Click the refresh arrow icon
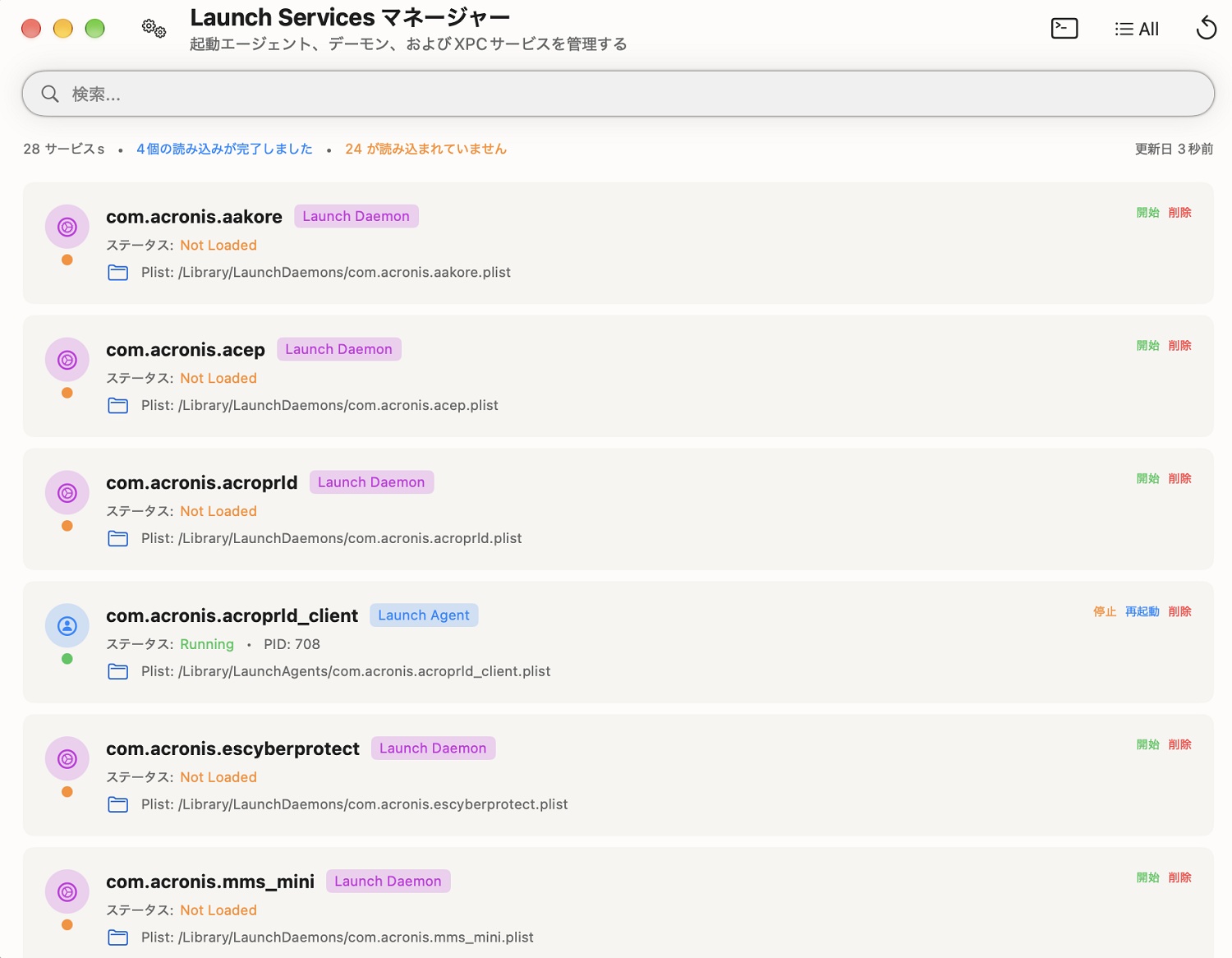 tap(1206, 28)
